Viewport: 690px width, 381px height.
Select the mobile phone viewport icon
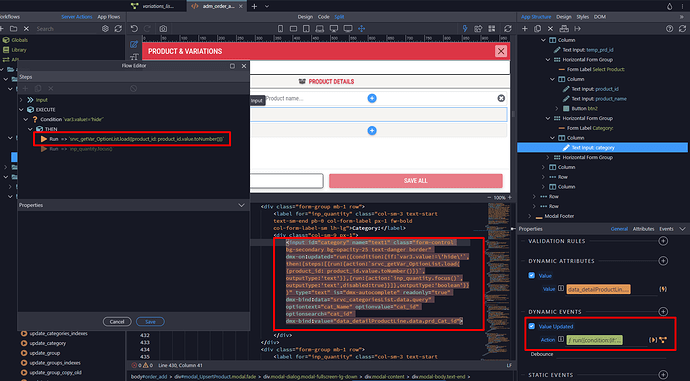pos(280,29)
